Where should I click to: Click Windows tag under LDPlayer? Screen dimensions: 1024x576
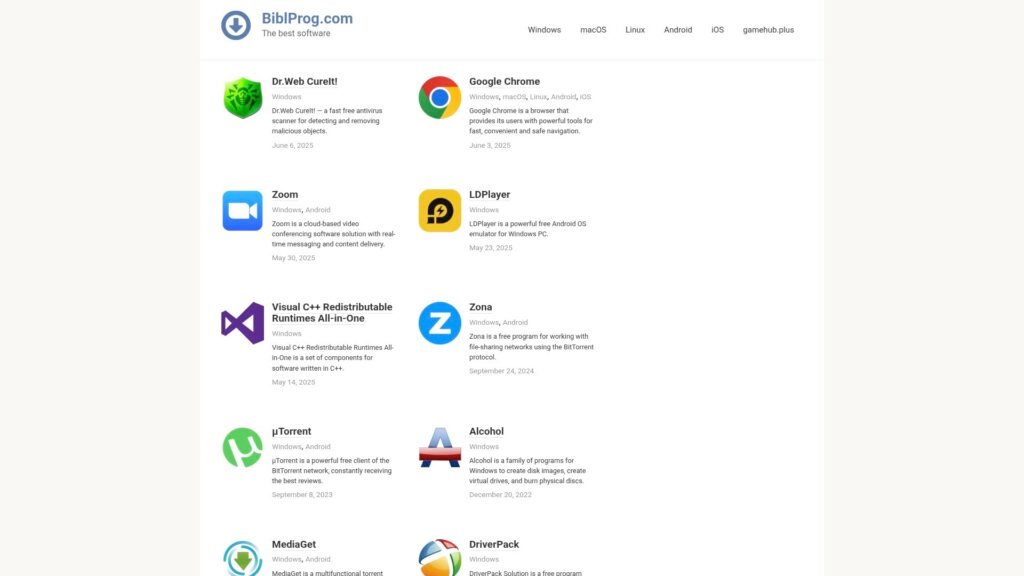[484, 210]
